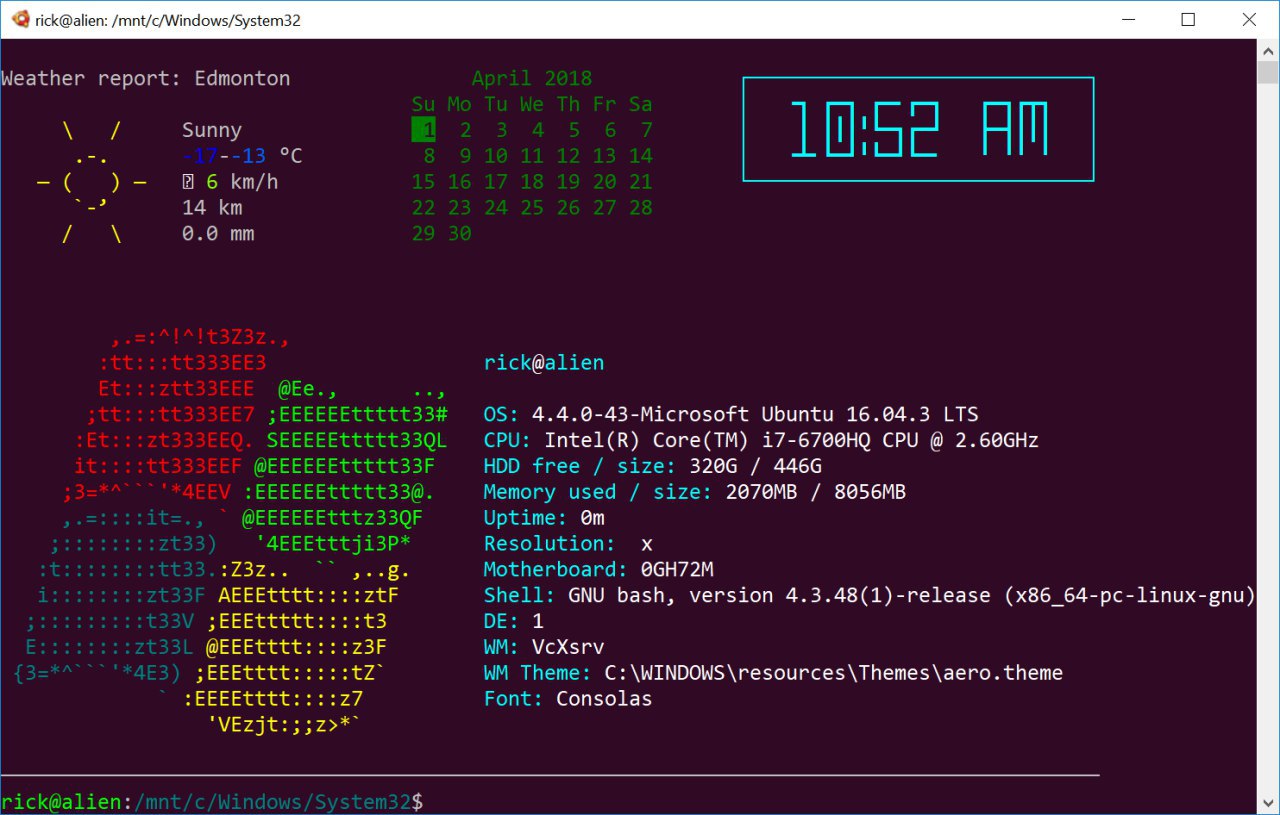The width and height of the screenshot is (1280, 815).
Task: Click the Shell line with GNU bash version
Action: pyautogui.click(x=870, y=596)
